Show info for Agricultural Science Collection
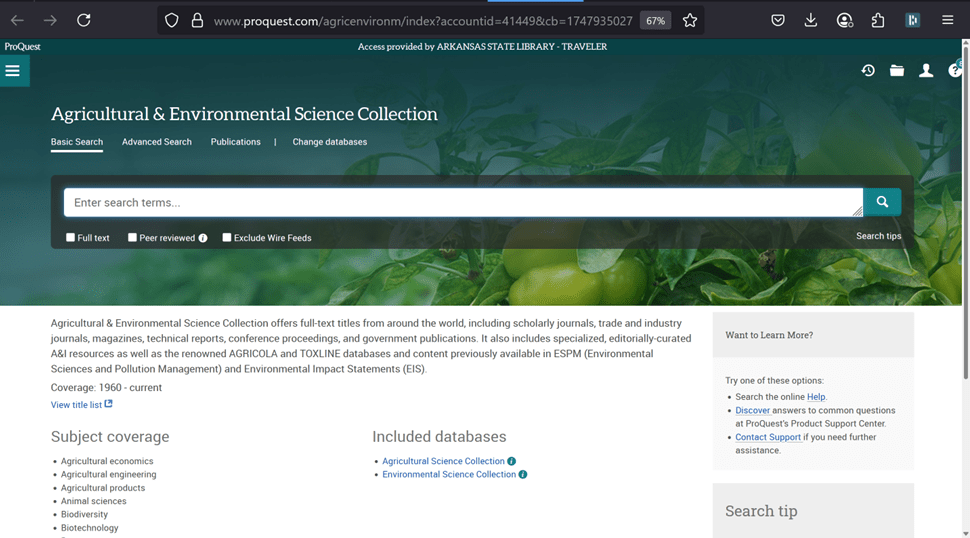 [511, 461]
